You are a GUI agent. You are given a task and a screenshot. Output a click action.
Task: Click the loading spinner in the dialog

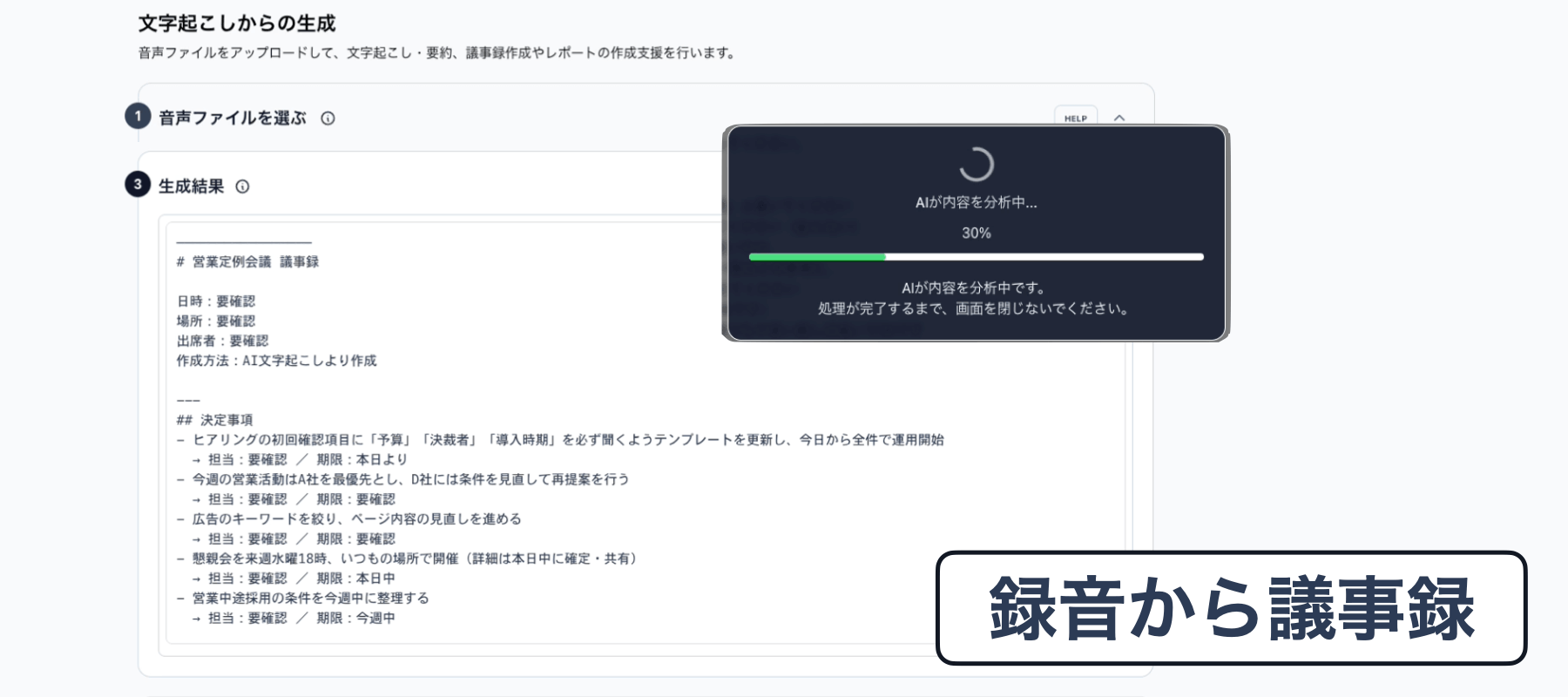[977, 164]
